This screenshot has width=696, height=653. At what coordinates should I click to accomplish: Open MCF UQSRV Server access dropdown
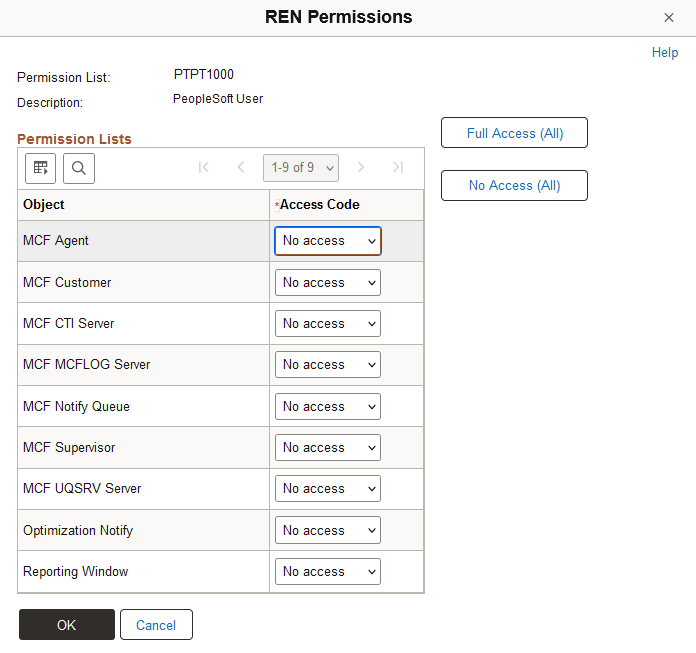(328, 488)
